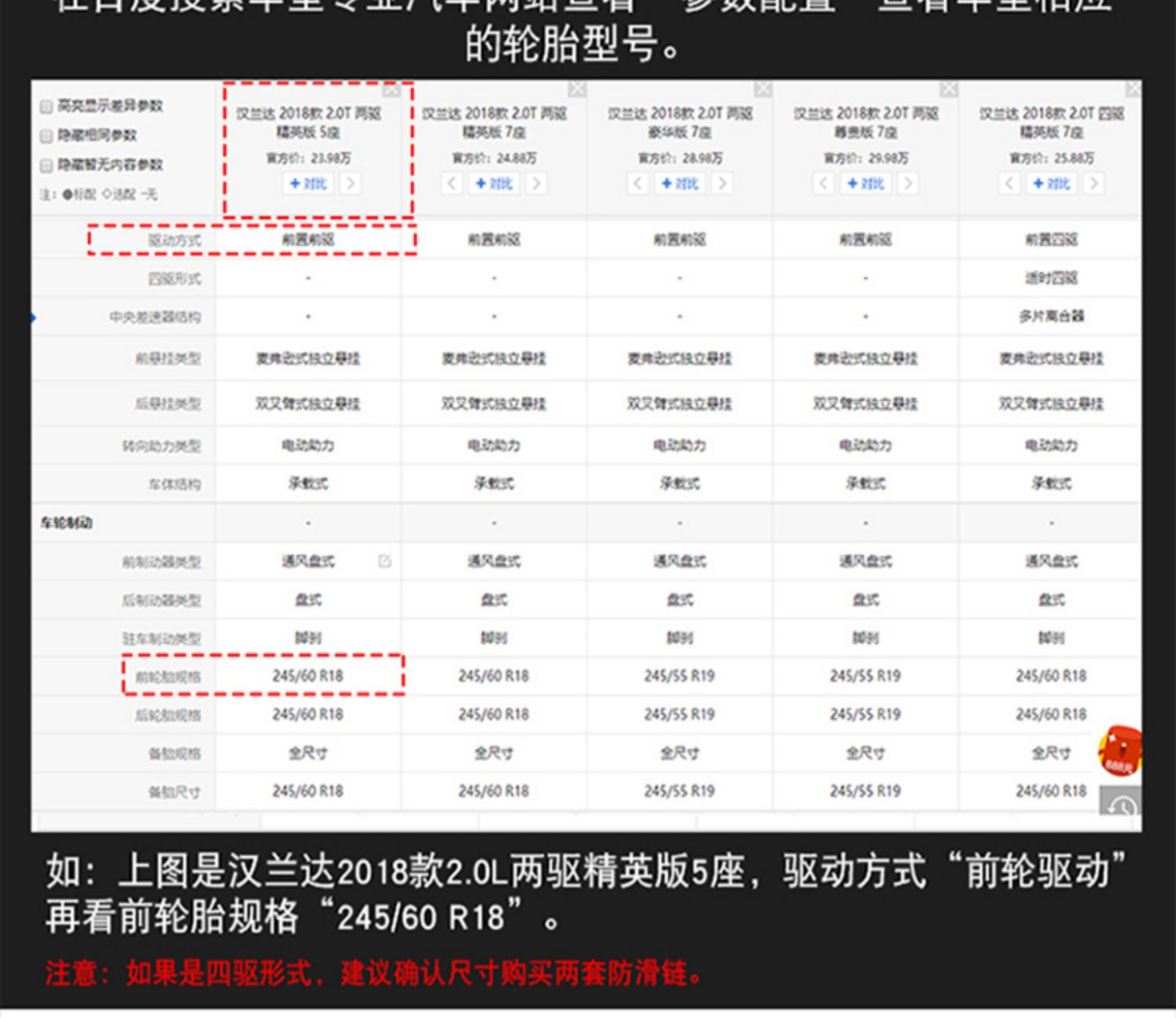Viewport: 1176px width, 1018px height.
Task: Add the 29.98万 尊贵版 to 对比
Action: click(x=866, y=183)
